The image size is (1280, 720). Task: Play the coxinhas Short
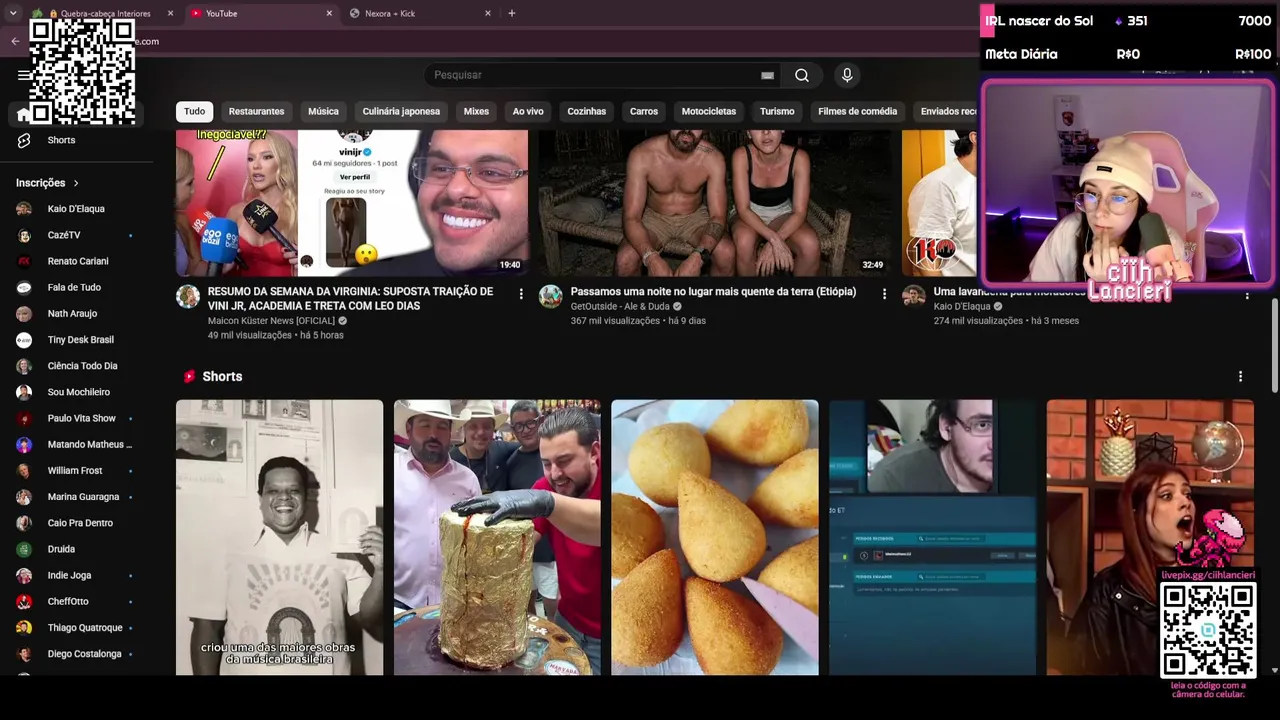tap(715, 538)
